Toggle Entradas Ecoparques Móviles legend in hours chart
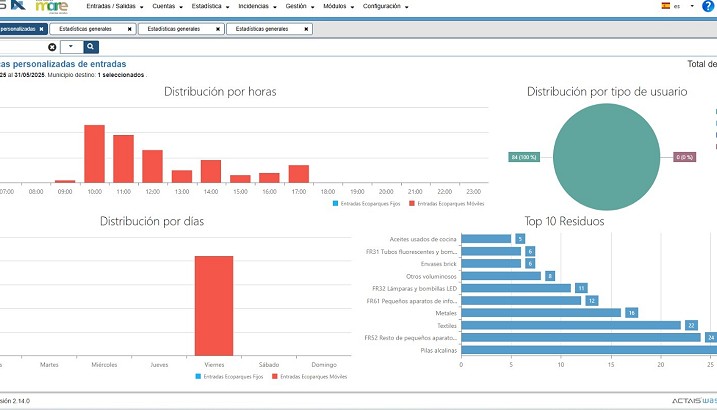717x410 pixels. tap(437, 203)
